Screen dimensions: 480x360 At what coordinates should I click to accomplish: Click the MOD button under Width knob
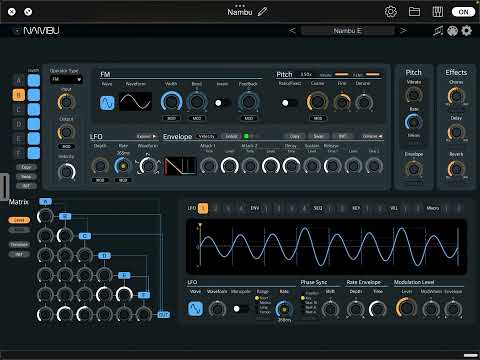(x=171, y=118)
